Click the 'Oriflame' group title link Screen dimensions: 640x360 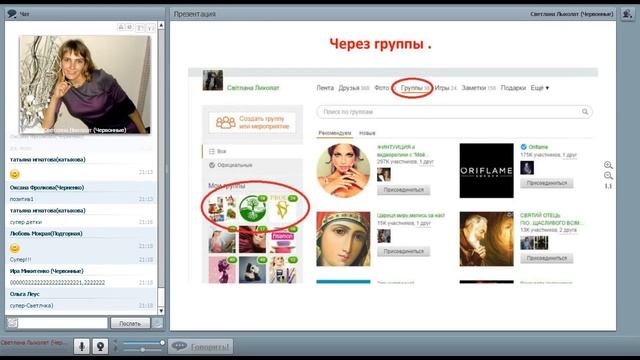click(538, 147)
